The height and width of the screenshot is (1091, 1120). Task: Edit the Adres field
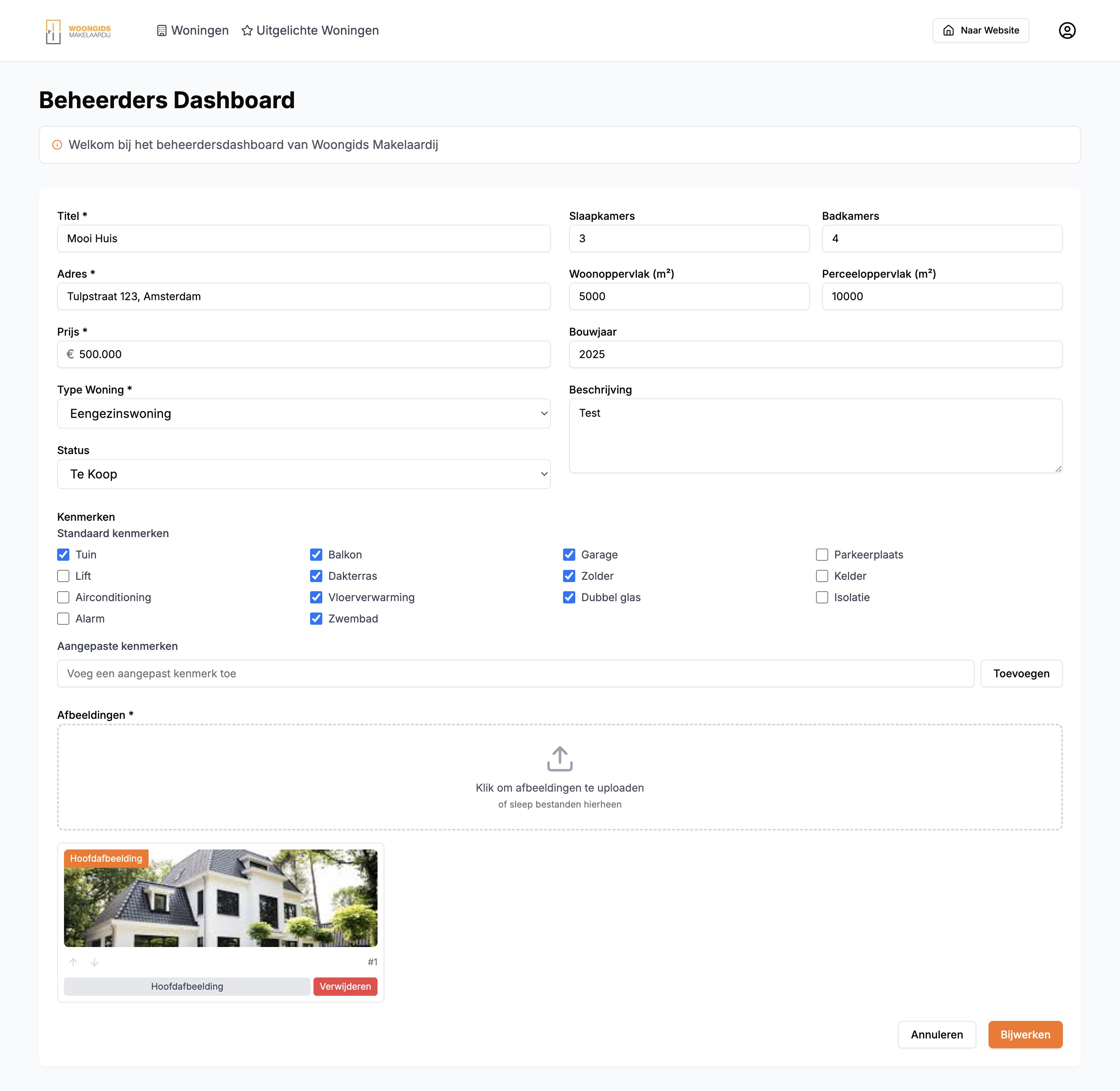point(304,296)
